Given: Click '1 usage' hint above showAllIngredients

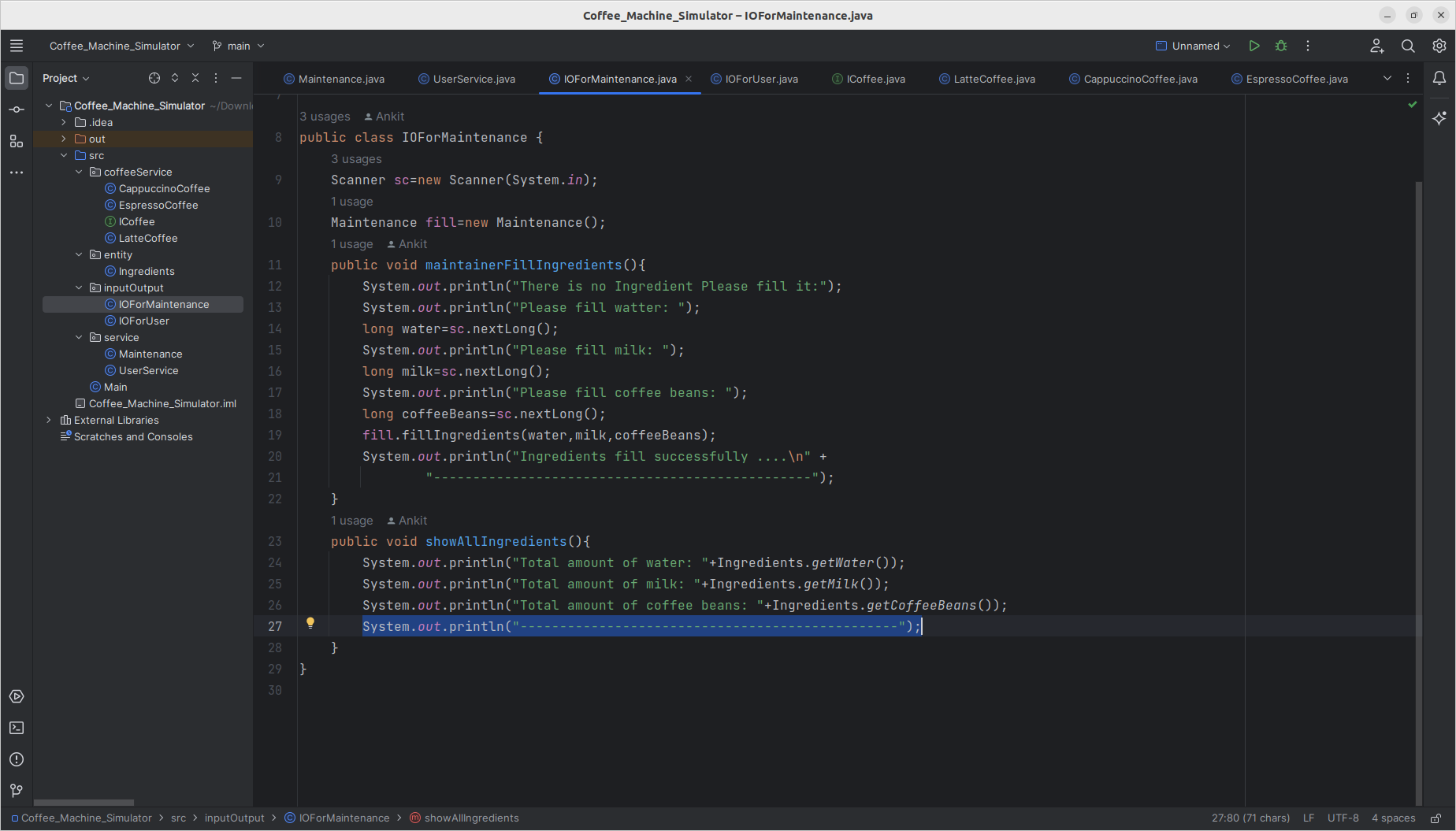Looking at the screenshot, I should (x=352, y=521).
